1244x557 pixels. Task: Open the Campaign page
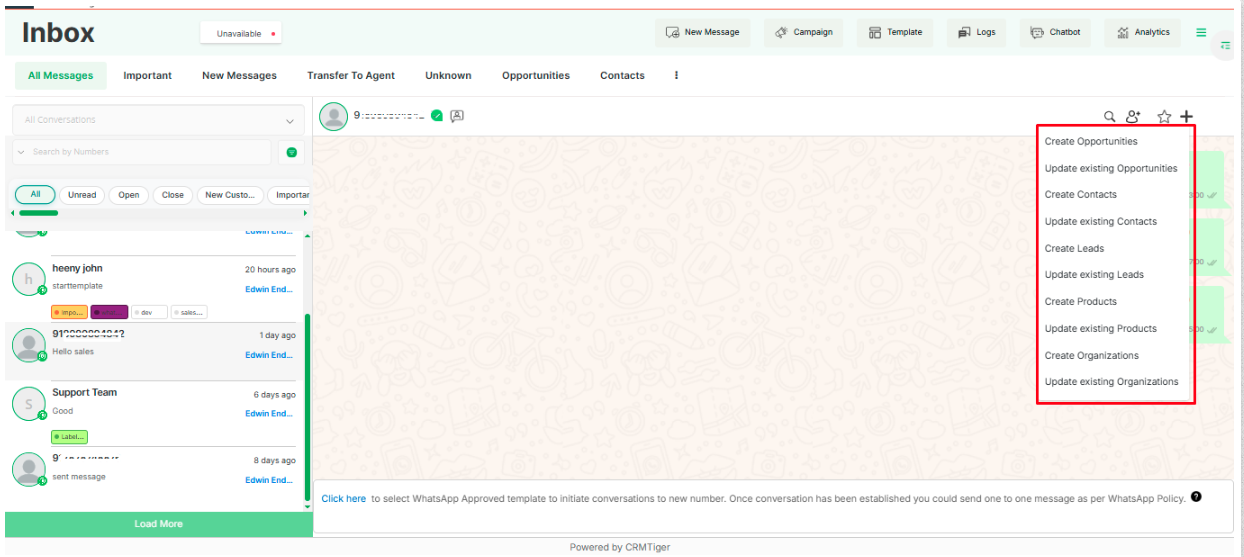[x=804, y=32]
